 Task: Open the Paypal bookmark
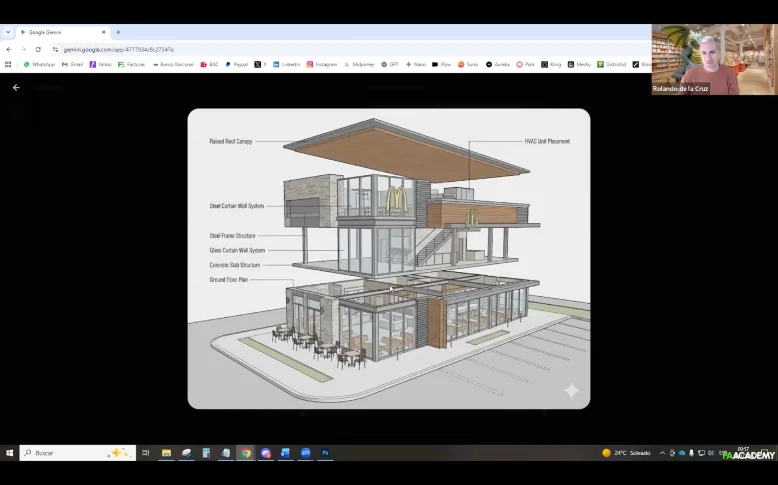[236, 64]
